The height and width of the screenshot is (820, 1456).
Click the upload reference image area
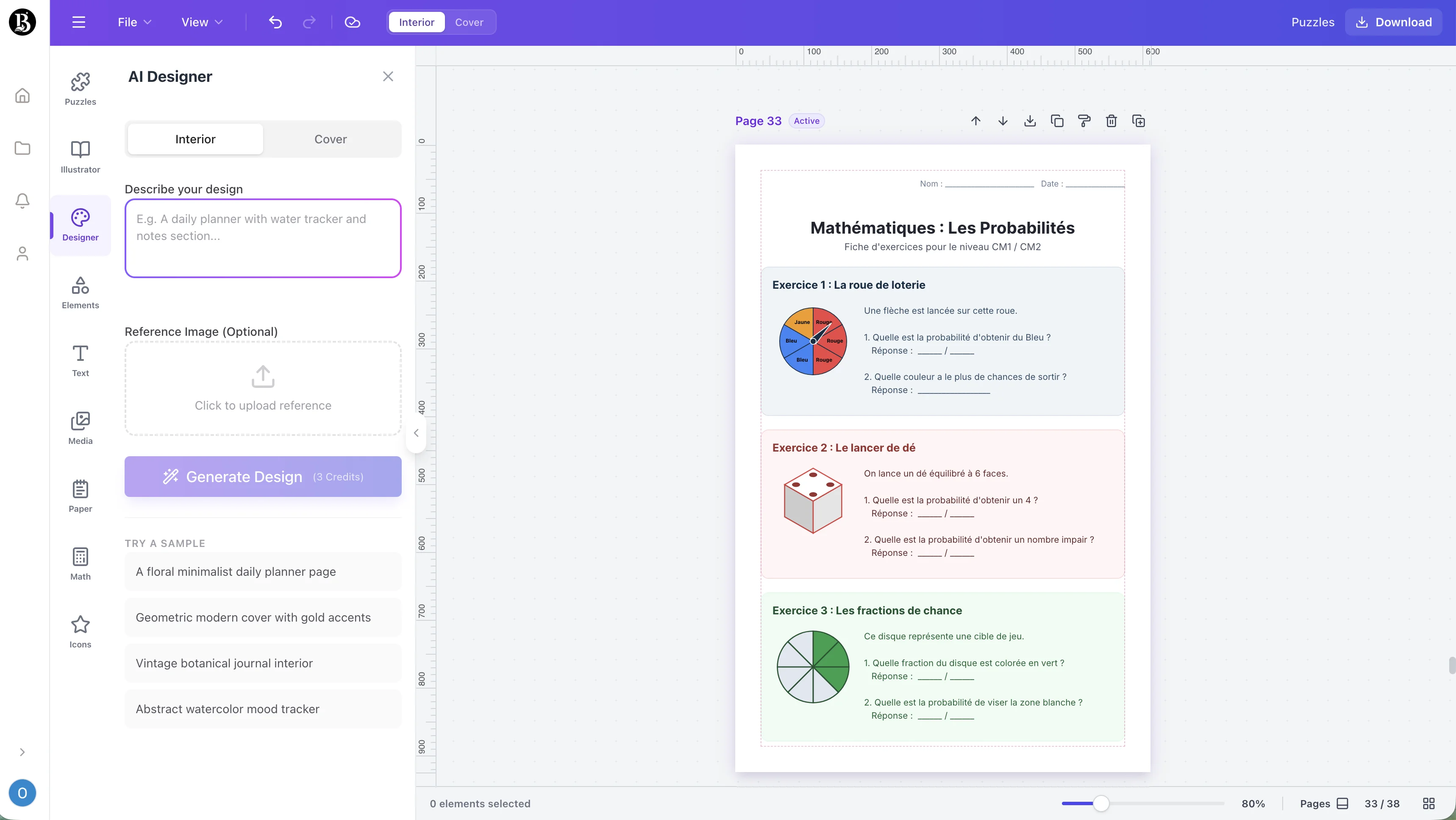263,388
